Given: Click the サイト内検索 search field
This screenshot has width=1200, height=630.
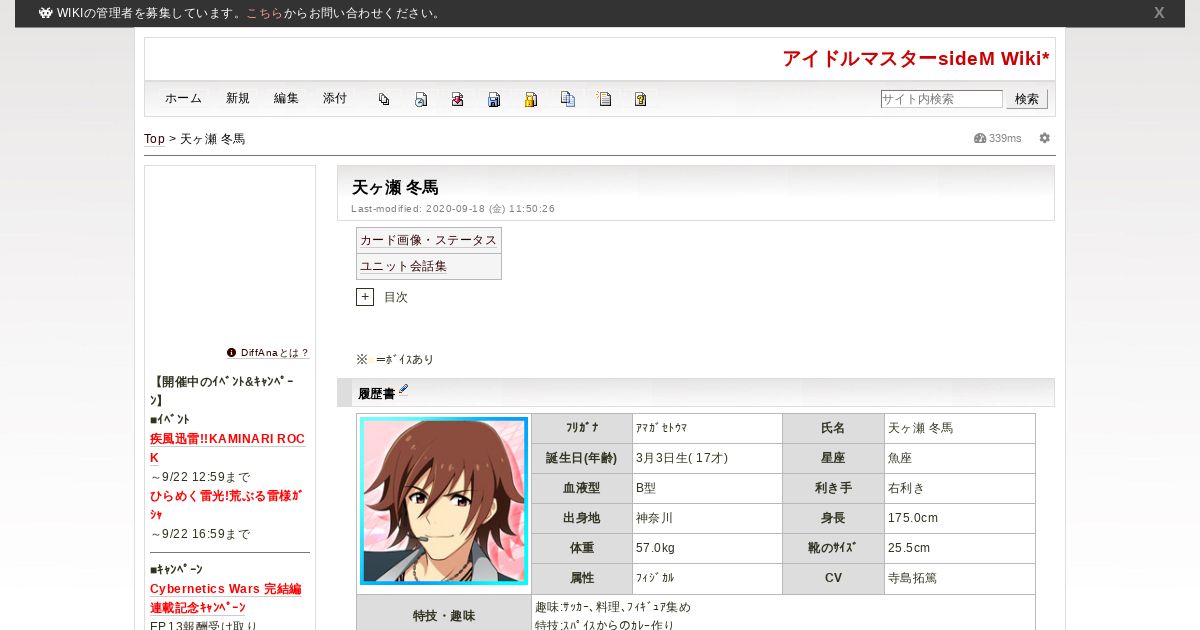Looking at the screenshot, I should [941, 99].
